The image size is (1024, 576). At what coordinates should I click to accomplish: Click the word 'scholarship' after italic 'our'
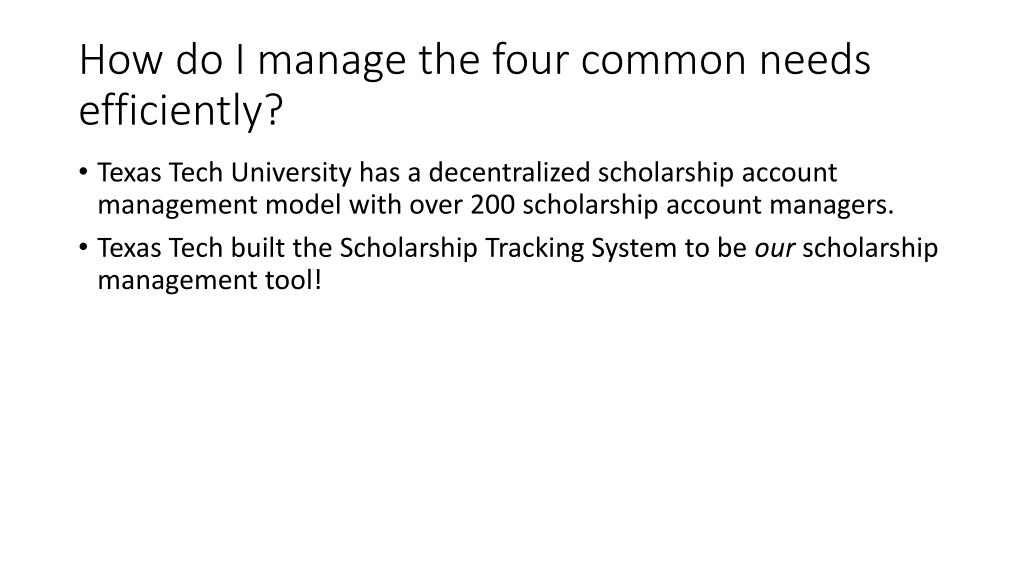click(x=870, y=249)
